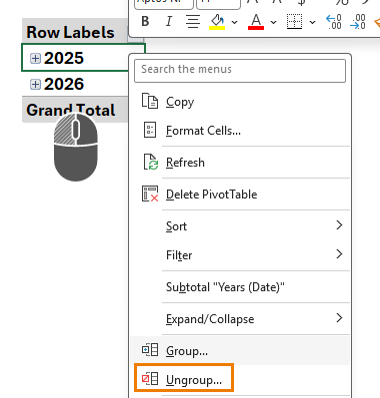Screen dimensions: 380x398
Task: Open the fill color dropdown arrow
Action: point(235,22)
